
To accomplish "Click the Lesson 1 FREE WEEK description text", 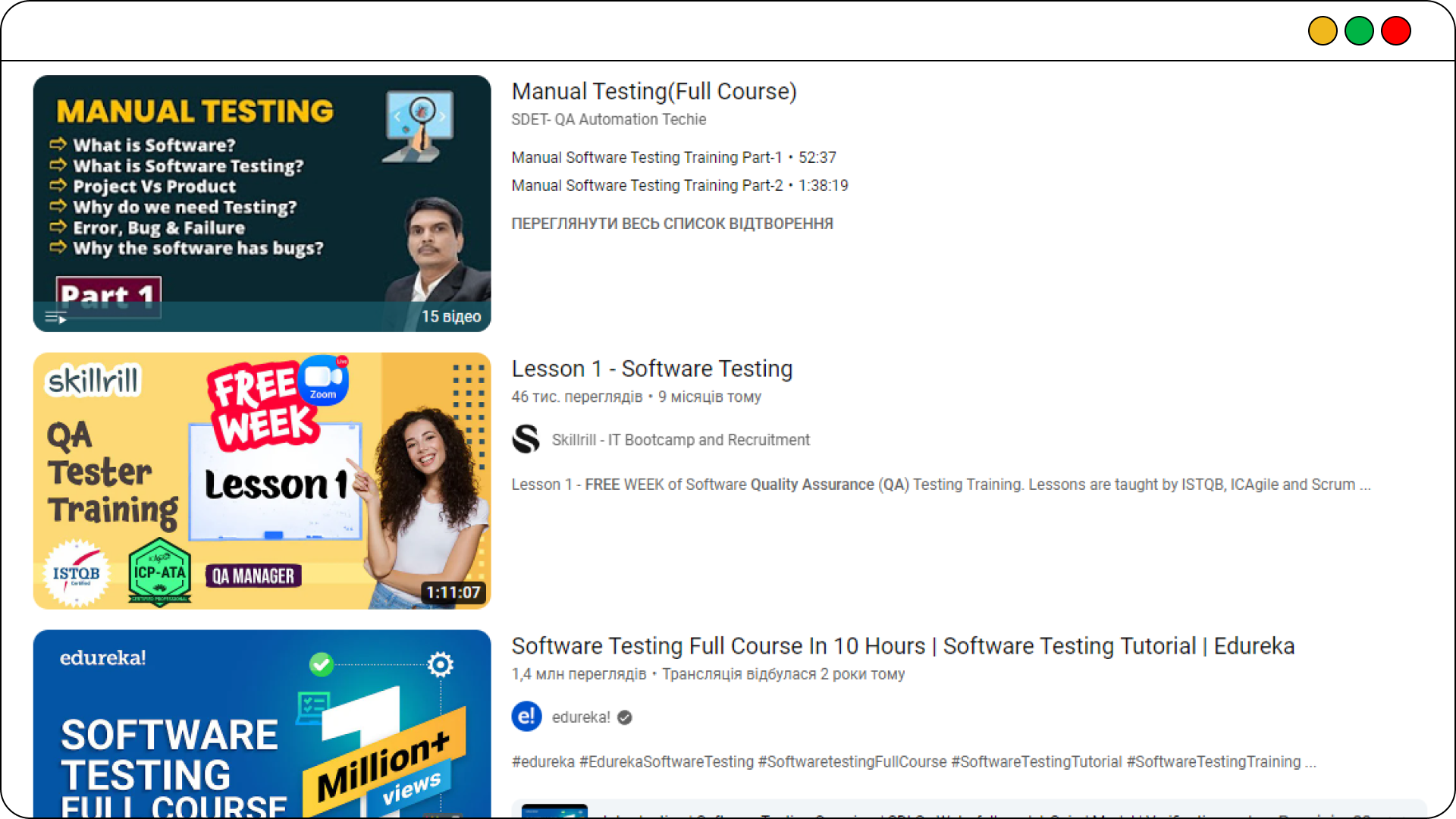I will 940,485.
